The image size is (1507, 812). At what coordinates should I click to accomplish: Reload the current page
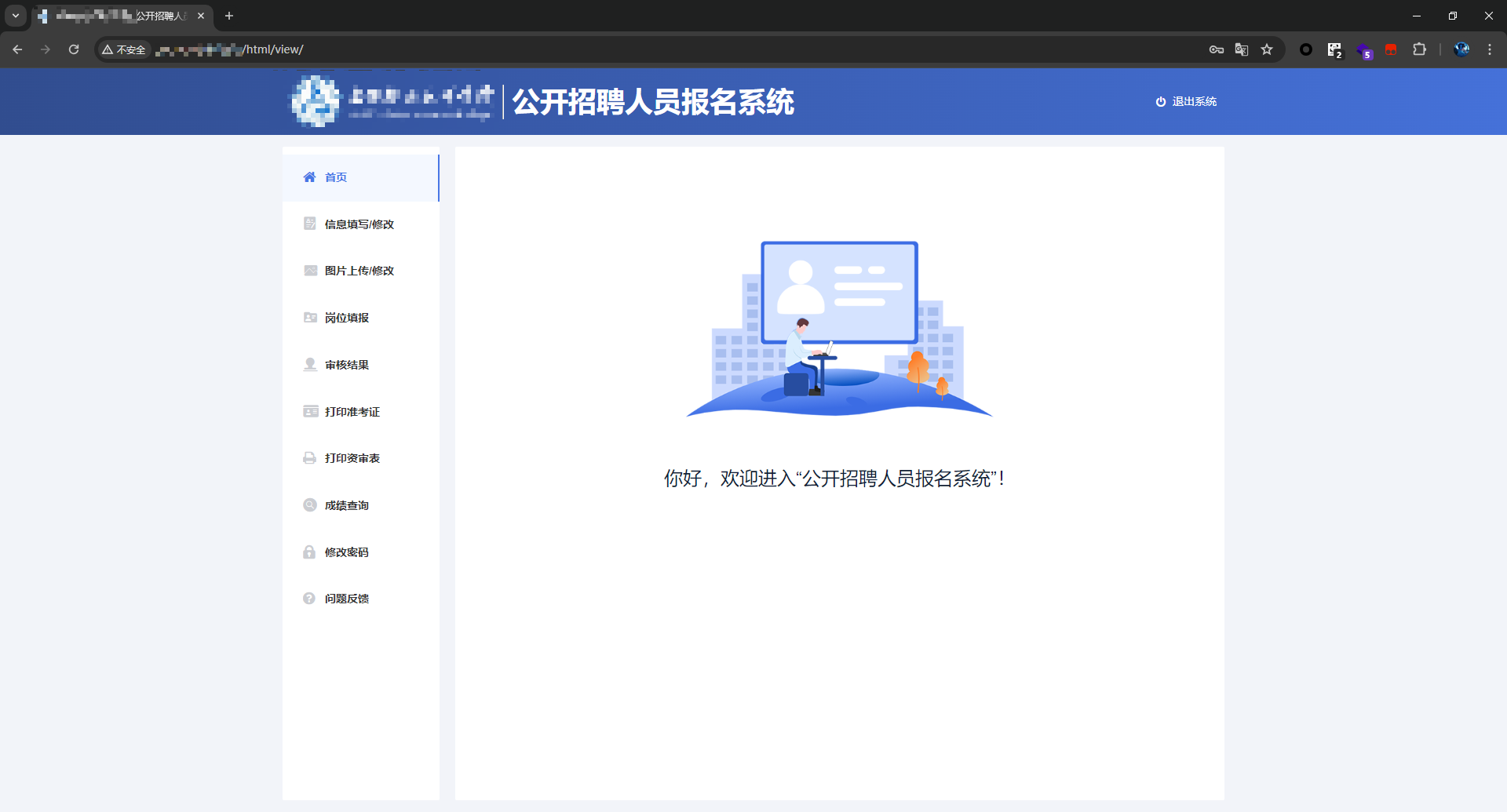coord(74,49)
